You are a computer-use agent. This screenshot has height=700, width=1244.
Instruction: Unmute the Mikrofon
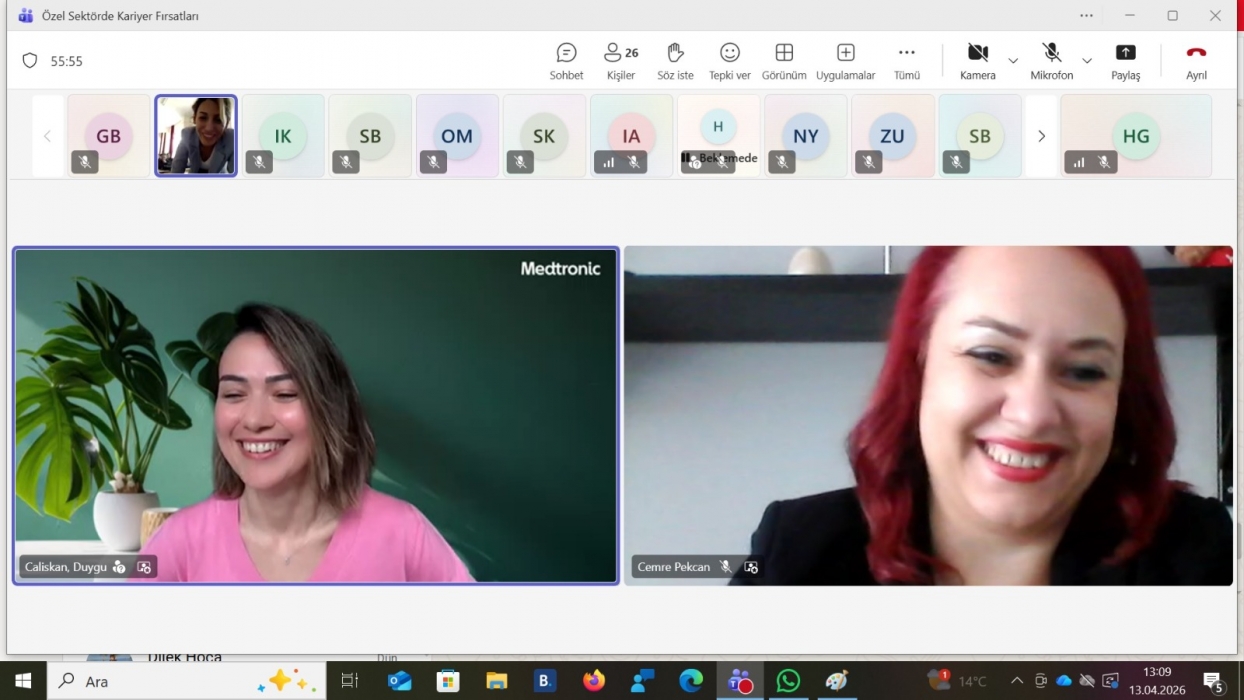[1051, 61]
